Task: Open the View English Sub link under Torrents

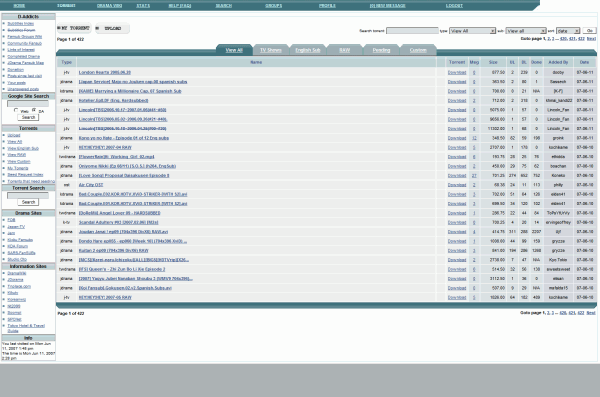Action: tap(23, 149)
